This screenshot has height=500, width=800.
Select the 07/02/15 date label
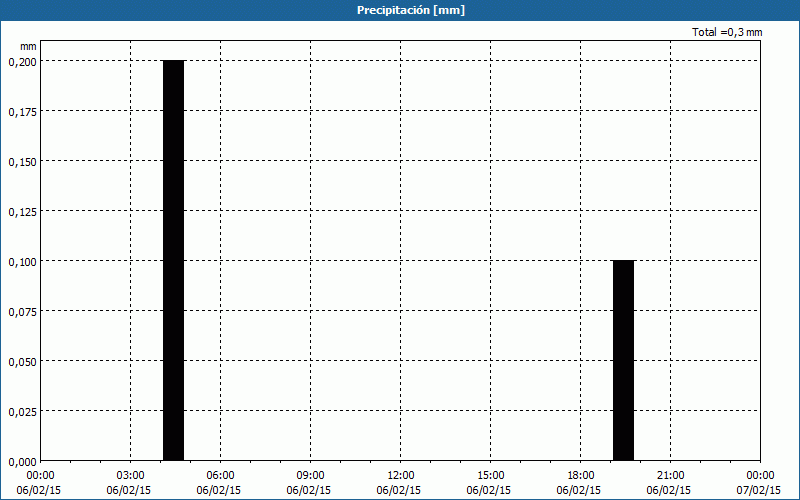[759, 490]
